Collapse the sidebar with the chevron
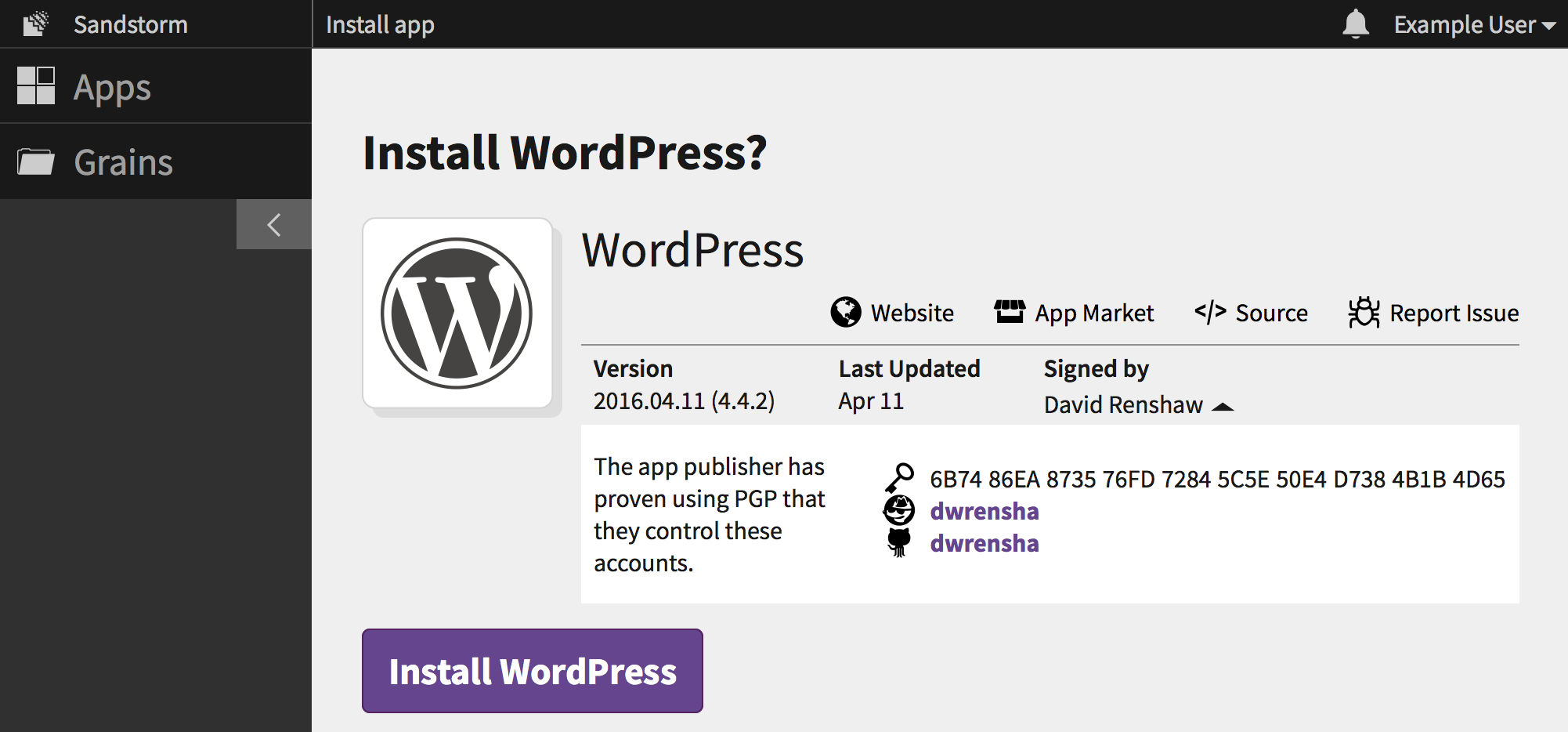This screenshot has width=1568, height=732. (274, 225)
